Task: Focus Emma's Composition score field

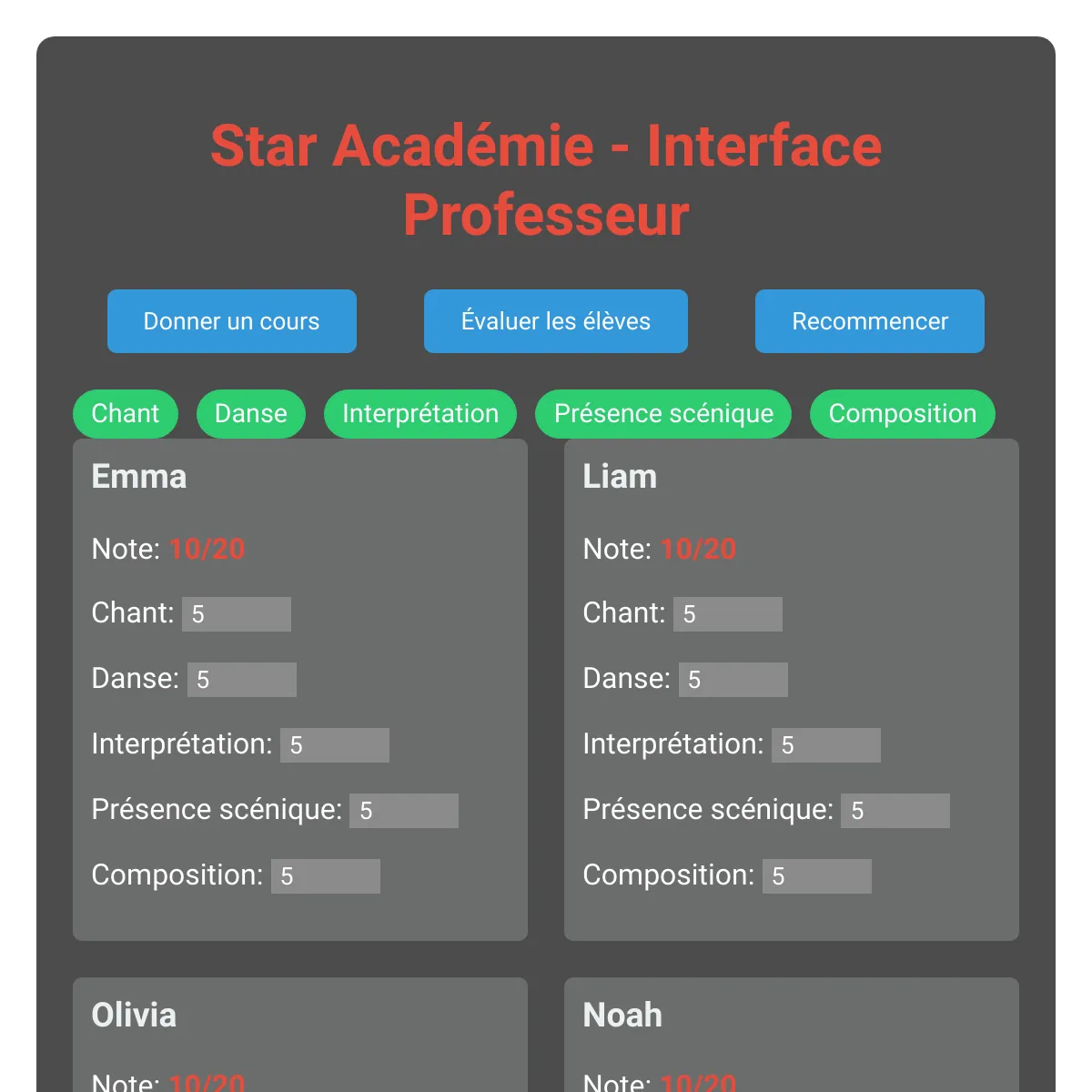Action: coord(326,876)
